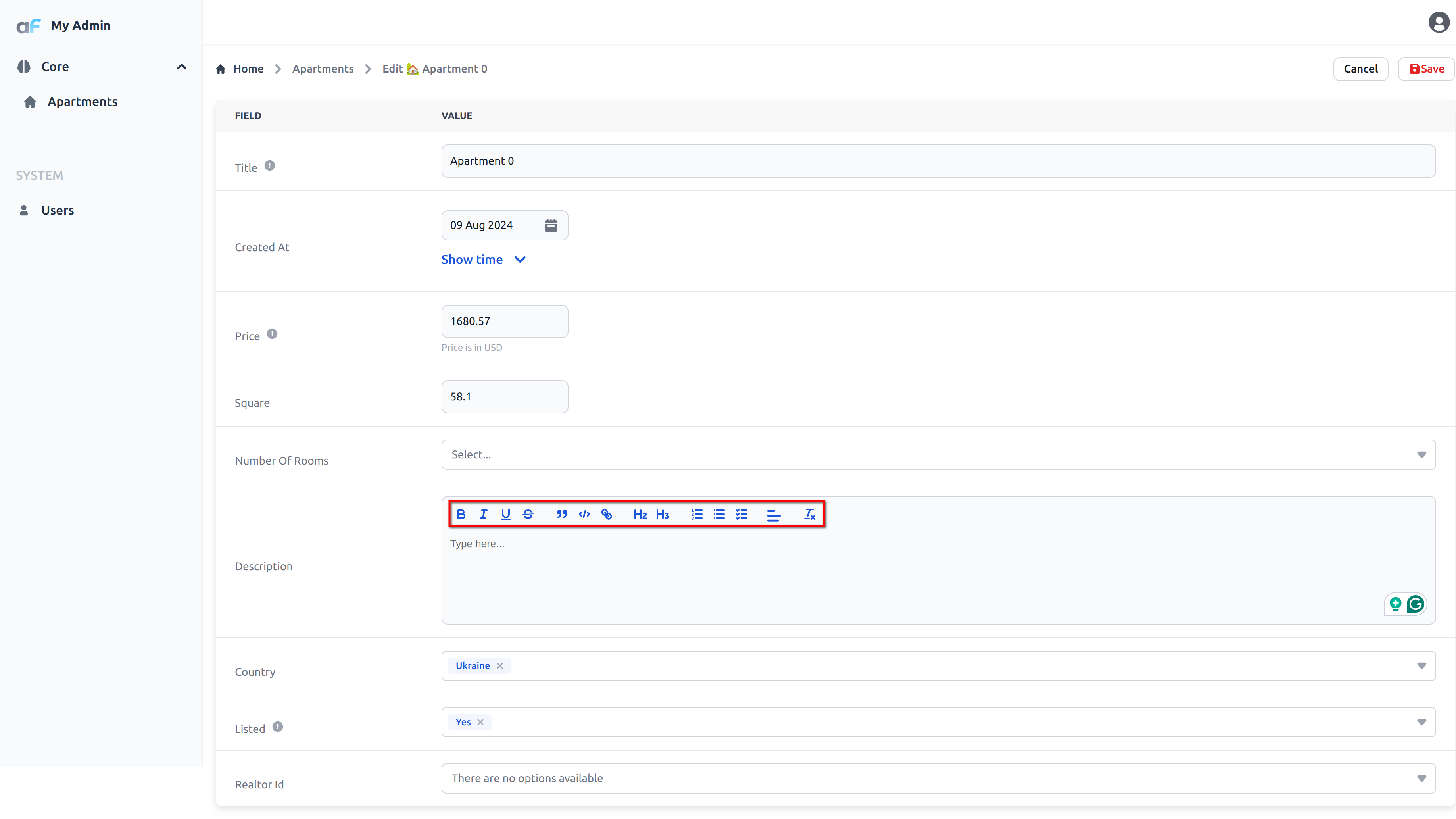Click into the Description text area
The height and width of the screenshot is (819, 1456).
click(x=938, y=577)
